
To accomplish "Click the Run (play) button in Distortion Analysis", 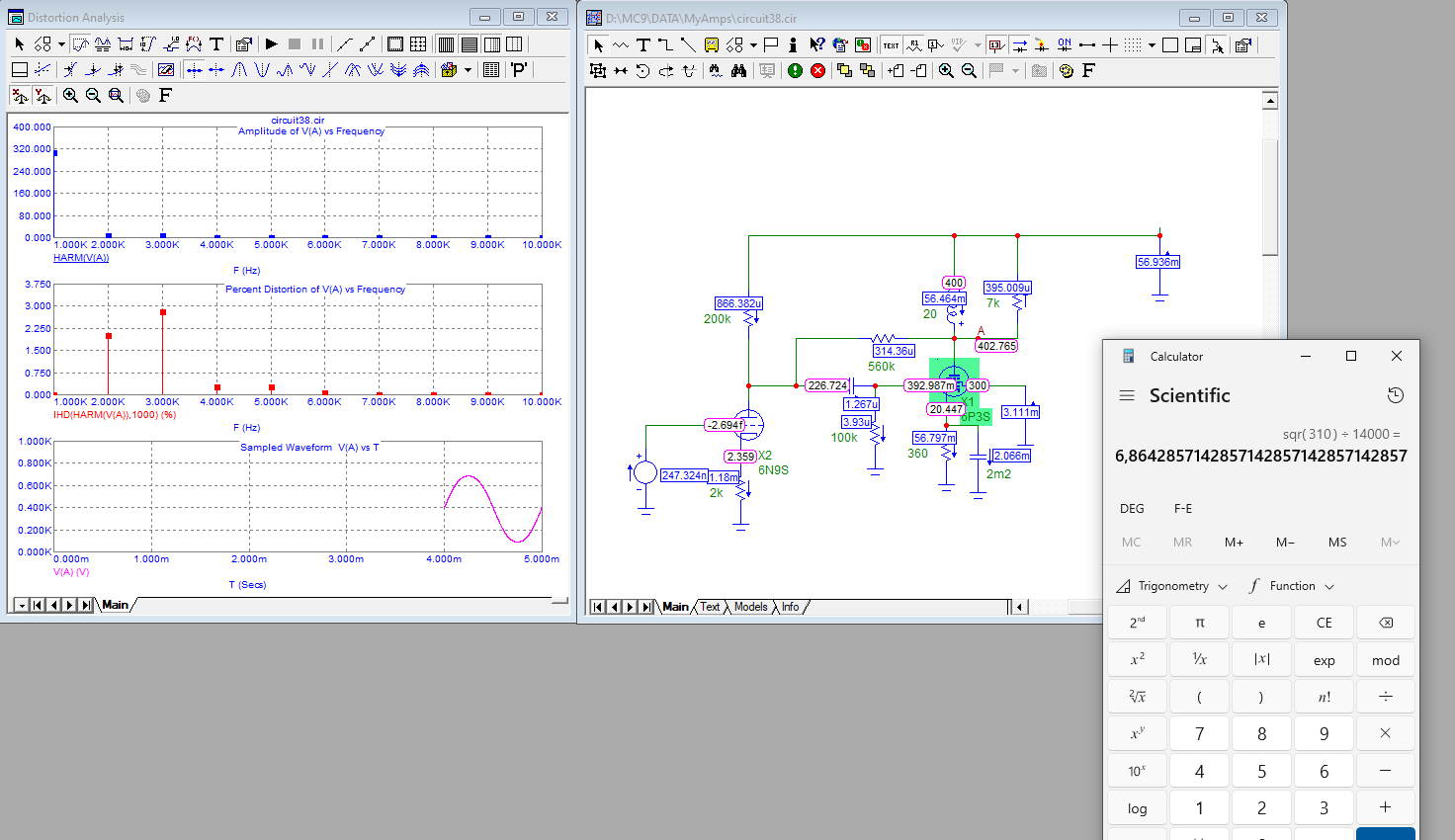I will [x=272, y=44].
